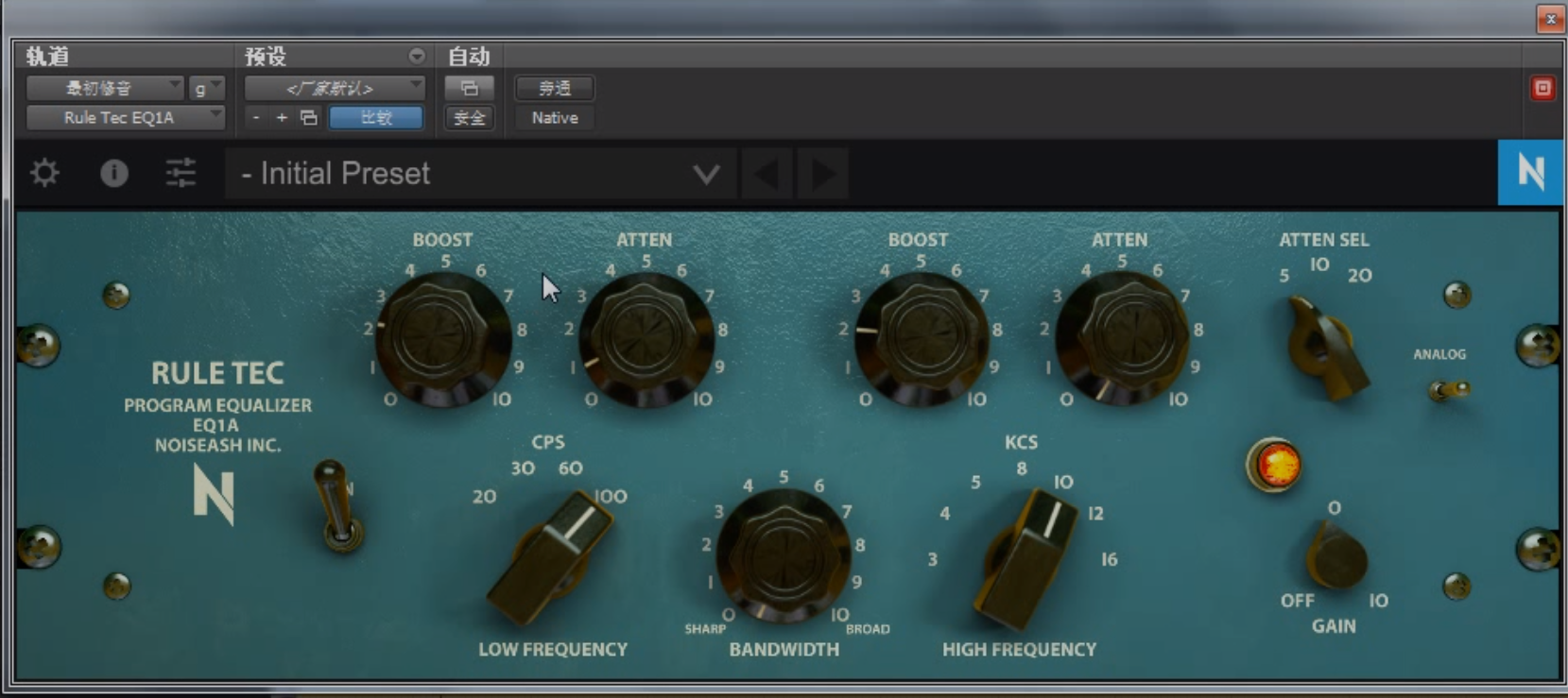Close the plugin window
Screen dimensions: 1568x698
point(1550,19)
